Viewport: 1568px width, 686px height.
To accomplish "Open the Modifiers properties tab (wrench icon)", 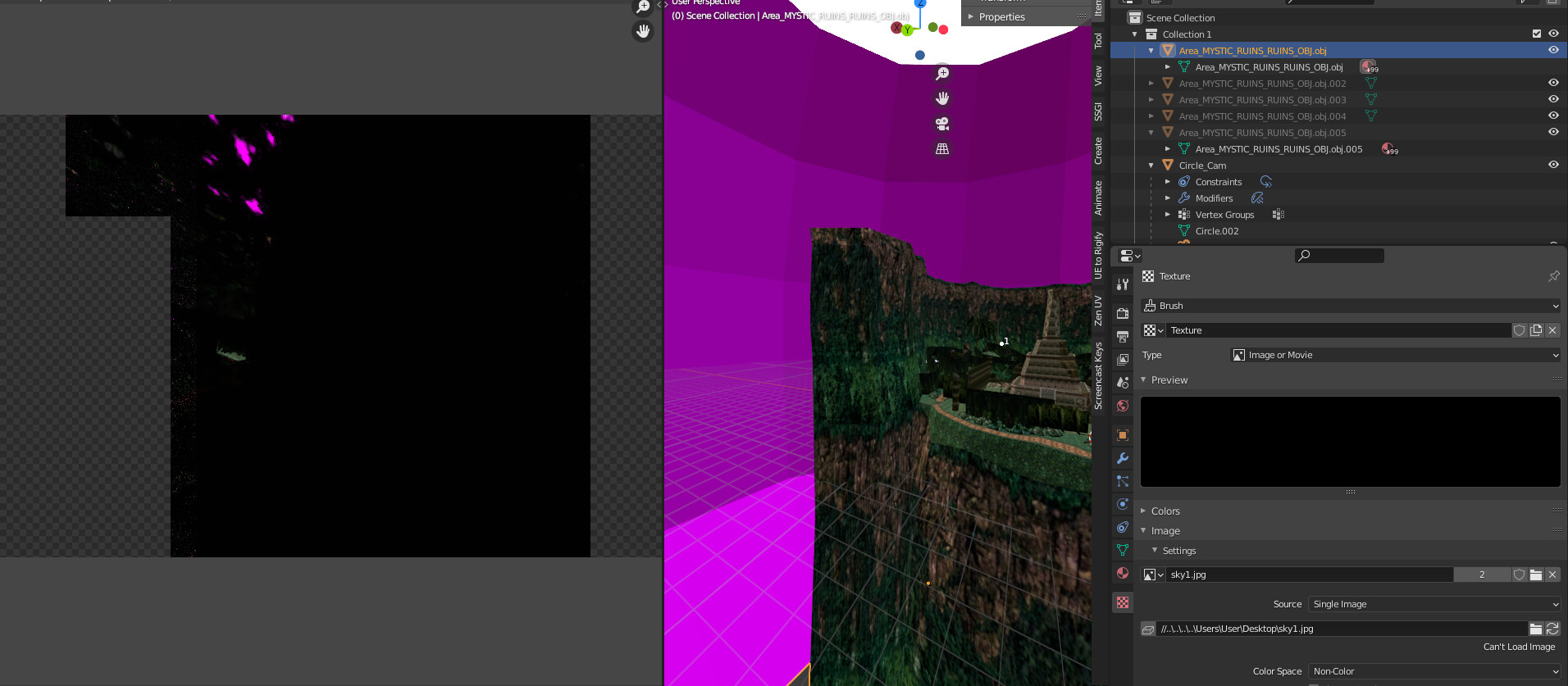I will [1123, 458].
